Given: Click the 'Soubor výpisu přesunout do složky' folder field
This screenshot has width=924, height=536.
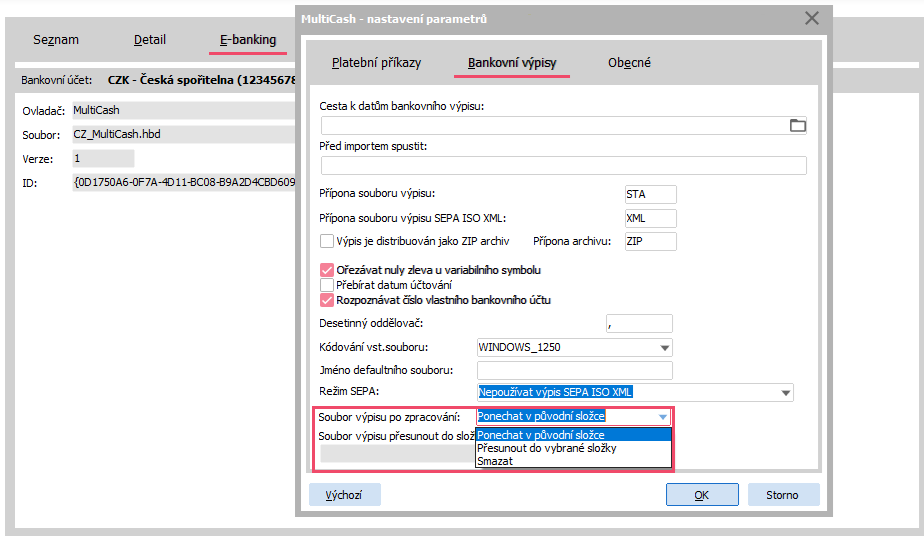Looking at the screenshot, I should pyautogui.click(x=398, y=453).
